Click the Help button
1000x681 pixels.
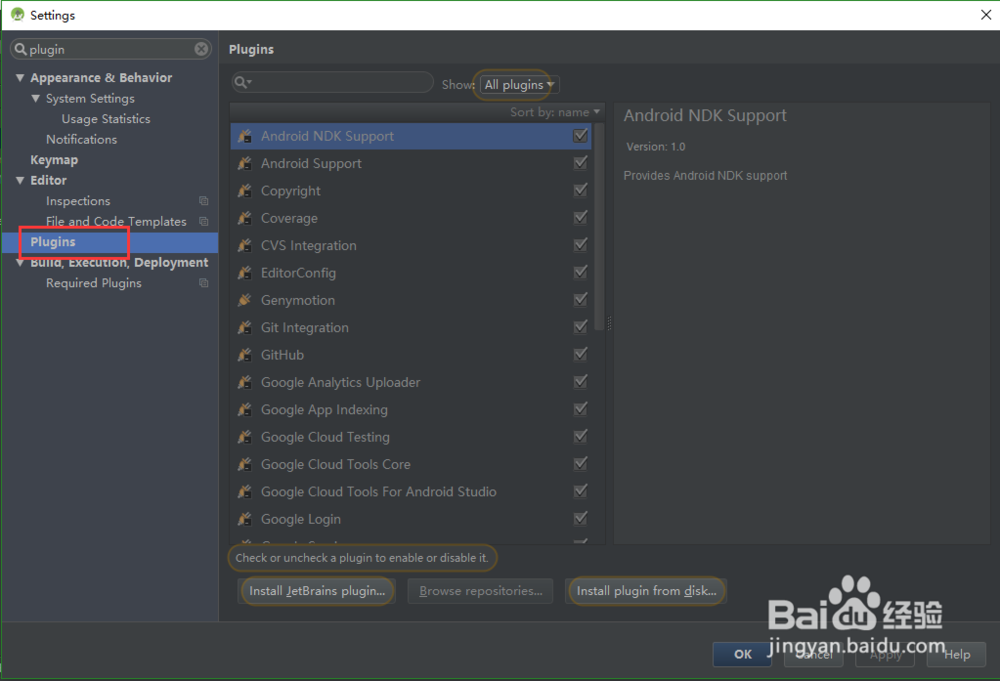957,654
